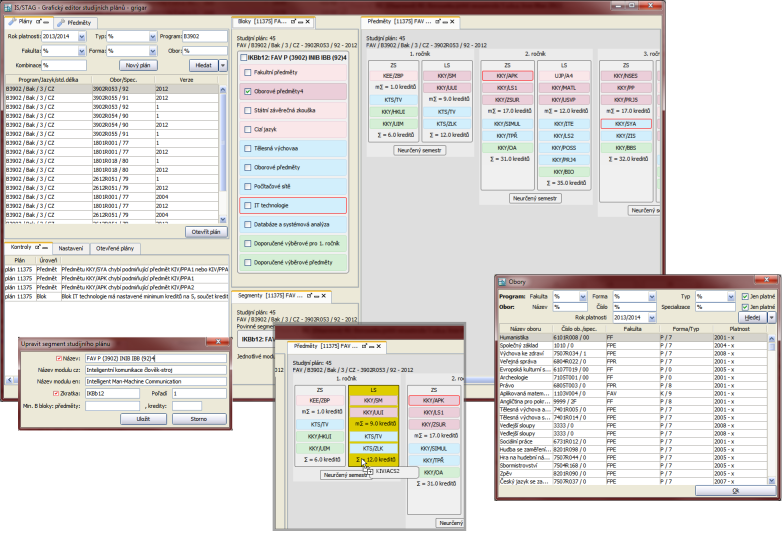This screenshot has width=784, height=534.
Task: Select the Humanistika row in Obory list
Action: 634,338
